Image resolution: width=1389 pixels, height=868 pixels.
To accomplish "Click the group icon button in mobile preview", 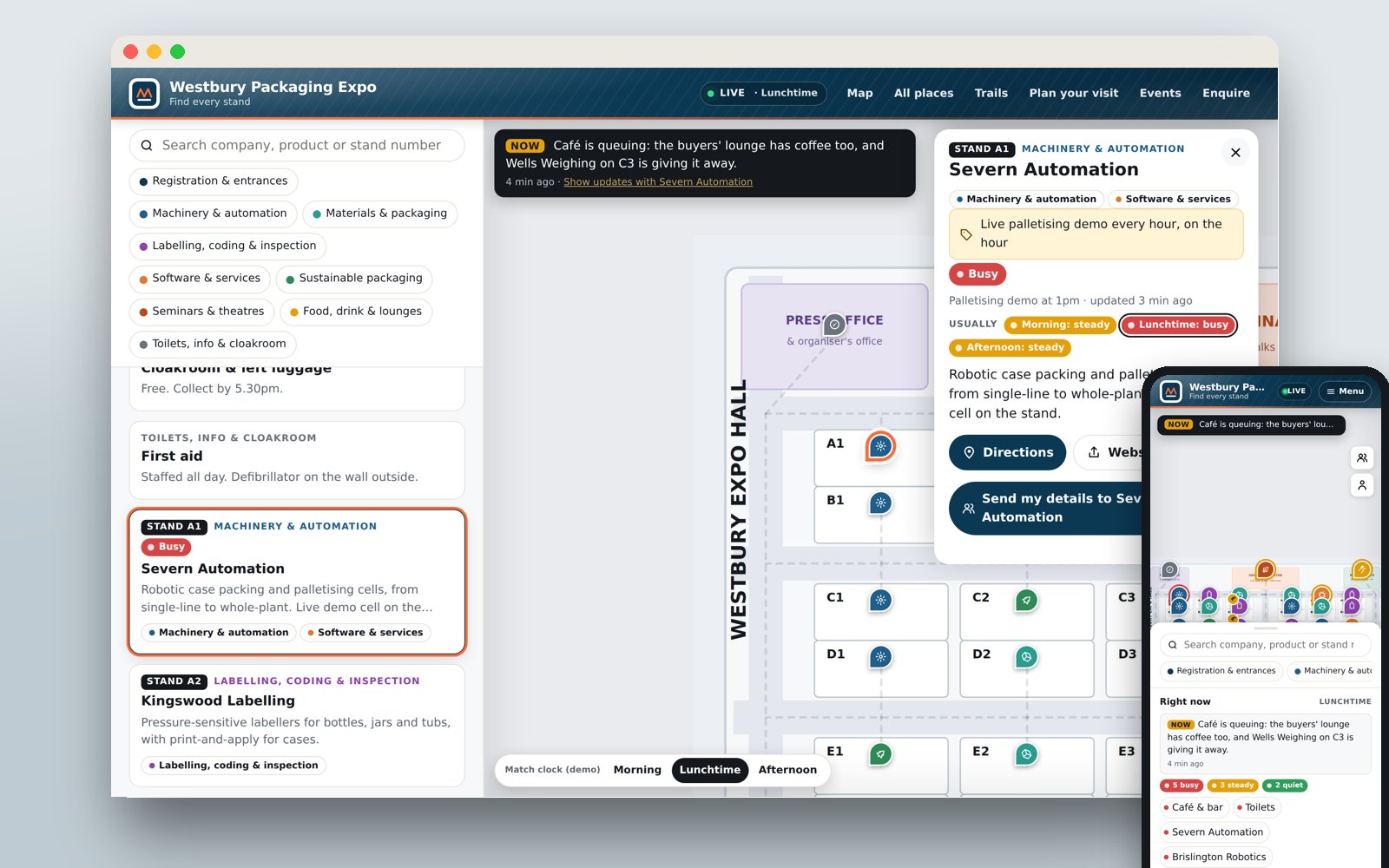I will click(1362, 457).
